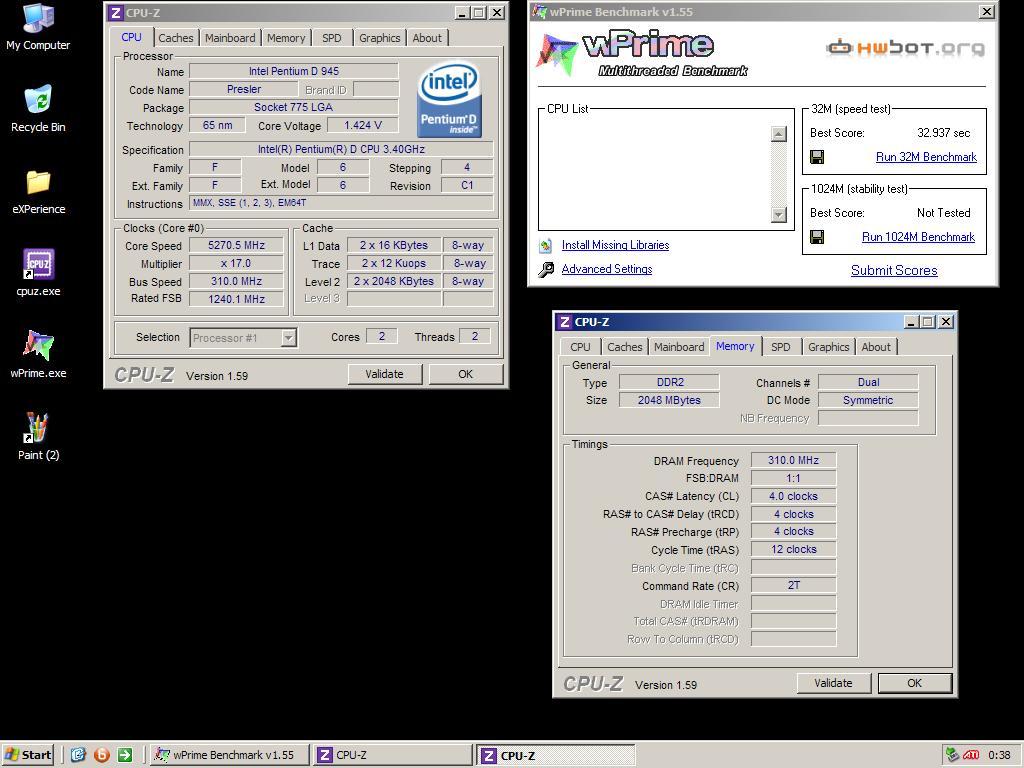
Task: Open Caches tab in CPU-Z memory window
Action: tap(624, 347)
